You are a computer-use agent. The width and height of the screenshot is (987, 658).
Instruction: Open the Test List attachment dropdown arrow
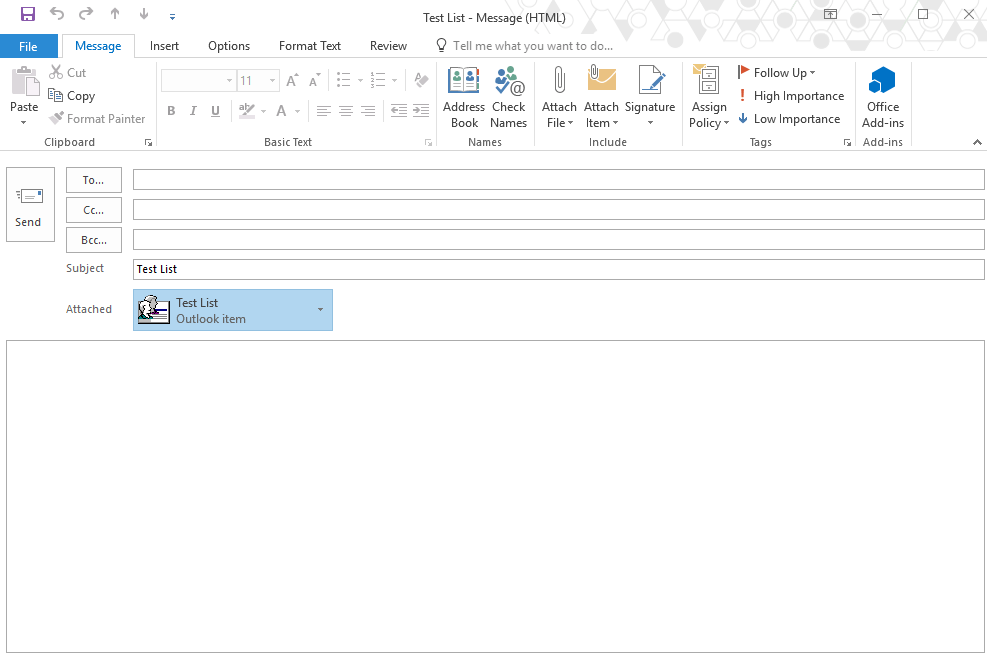coord(320,310)
